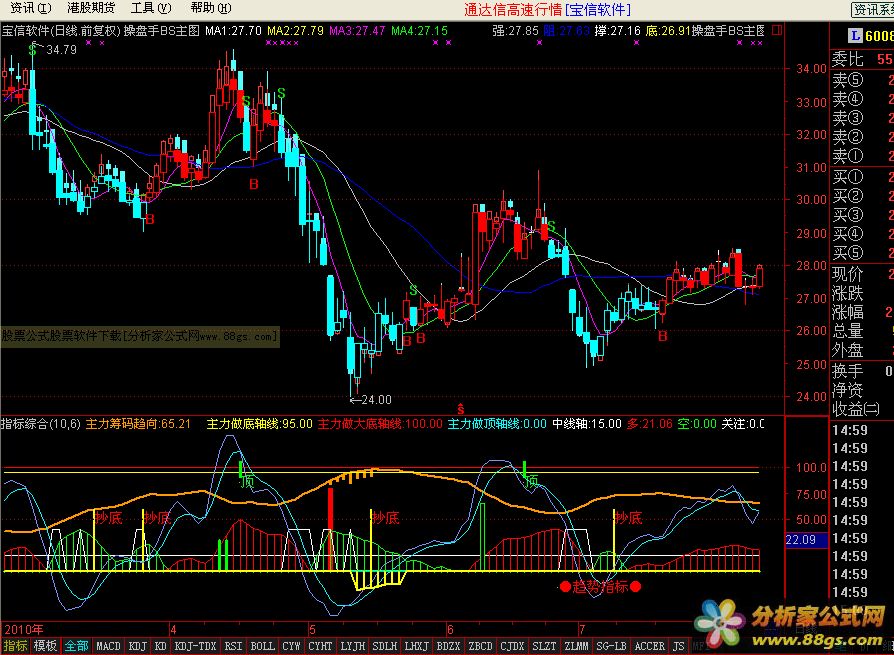The width and height of the screenshot is (894, 655).
Task: Select the ZBCD indicator tab
Action: coord(481,646)
